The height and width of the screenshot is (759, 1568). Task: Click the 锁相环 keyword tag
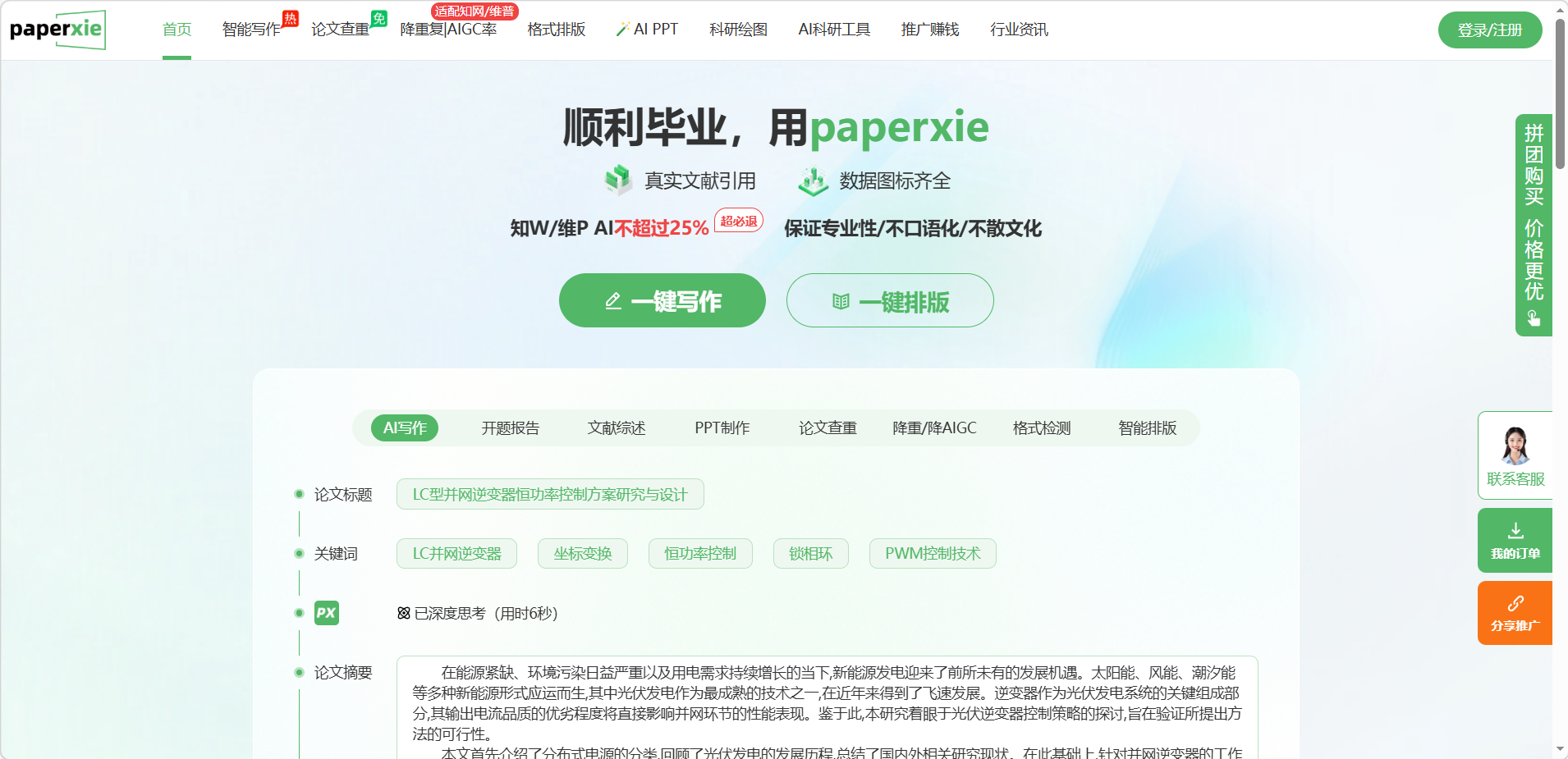(x=811, y=553)
